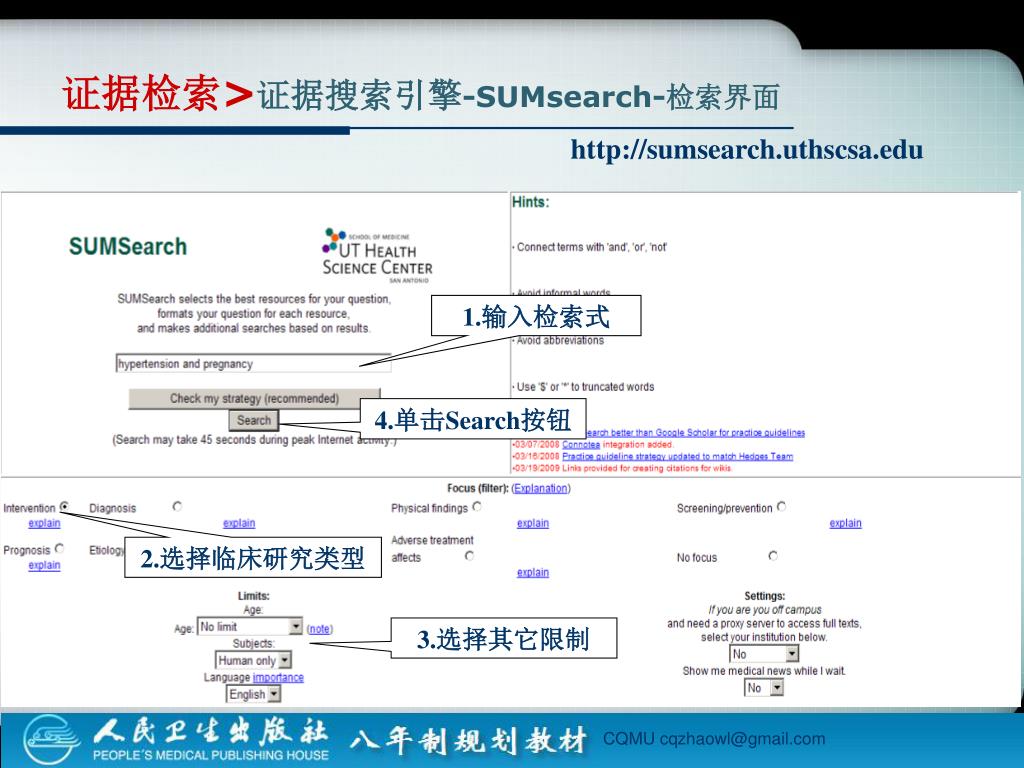Open the Age 'note' link

[x=319, y=629]
